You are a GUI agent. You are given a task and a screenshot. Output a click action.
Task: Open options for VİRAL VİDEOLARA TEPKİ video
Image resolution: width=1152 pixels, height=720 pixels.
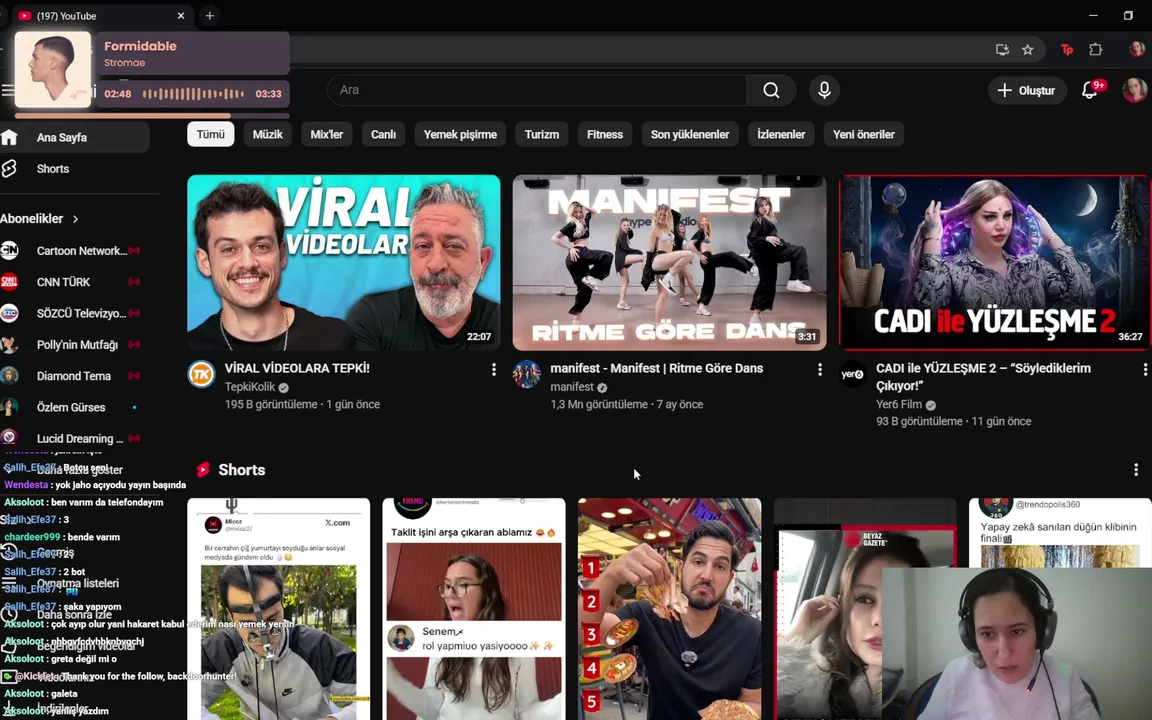pyautogui.click(x=494, y=370)
